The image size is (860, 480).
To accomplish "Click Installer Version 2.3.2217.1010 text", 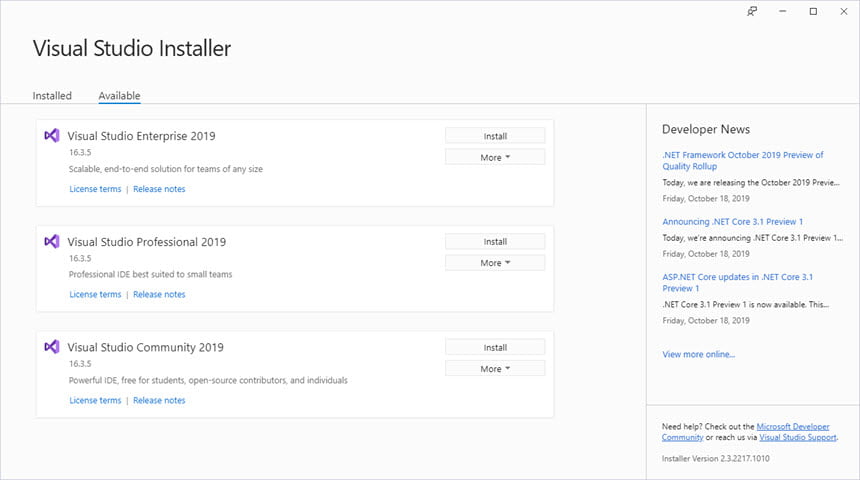I will [x=715, y=458].
